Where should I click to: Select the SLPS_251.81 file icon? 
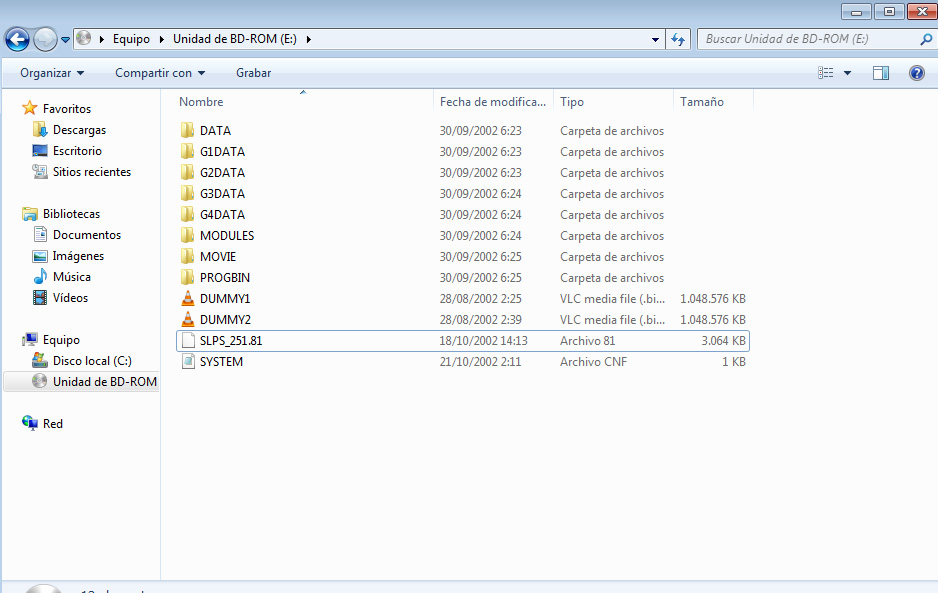pos(188,340)
